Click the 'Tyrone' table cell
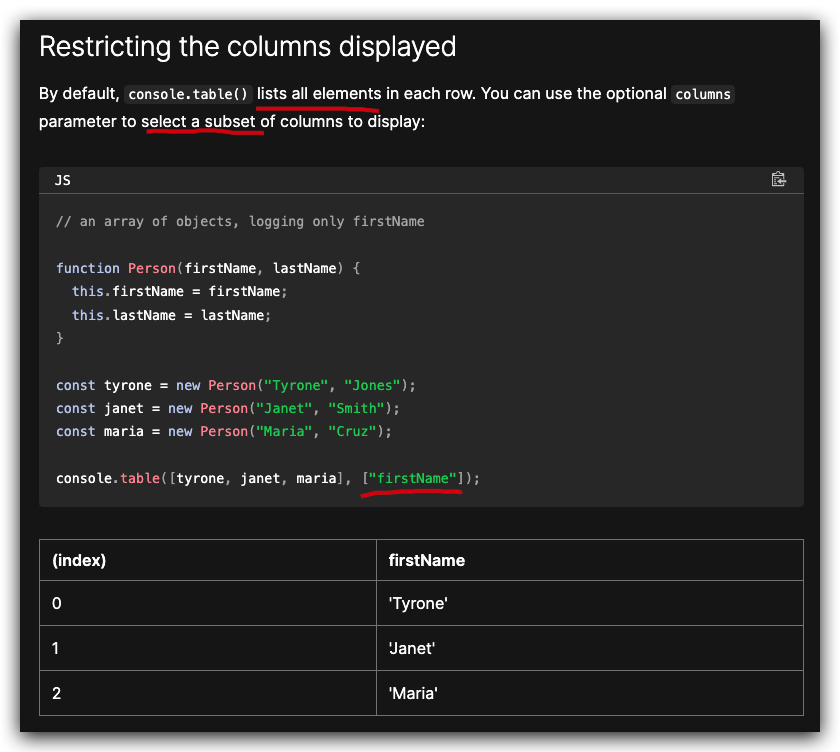 point(590,603)
